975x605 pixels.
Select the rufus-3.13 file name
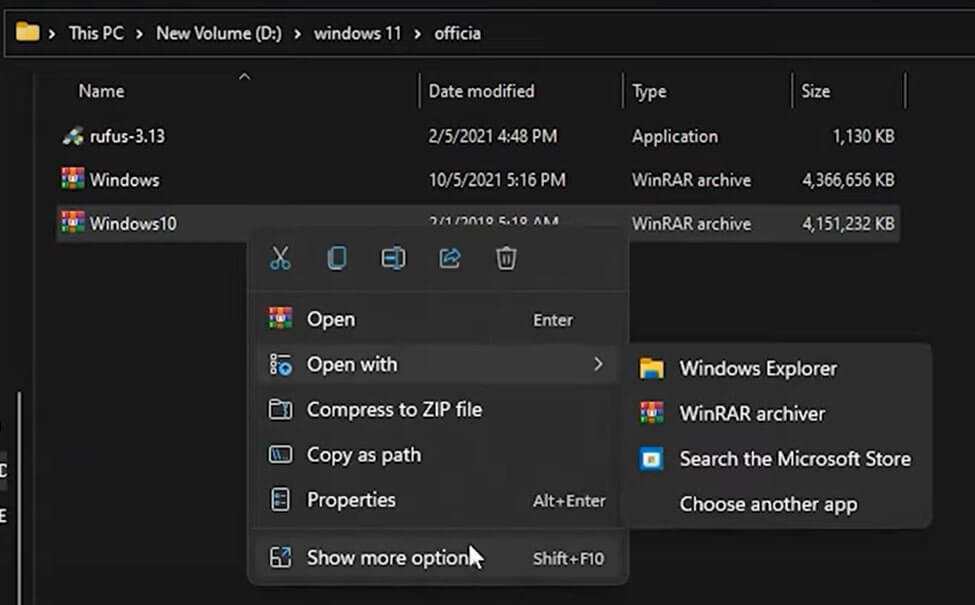(127, 136)
